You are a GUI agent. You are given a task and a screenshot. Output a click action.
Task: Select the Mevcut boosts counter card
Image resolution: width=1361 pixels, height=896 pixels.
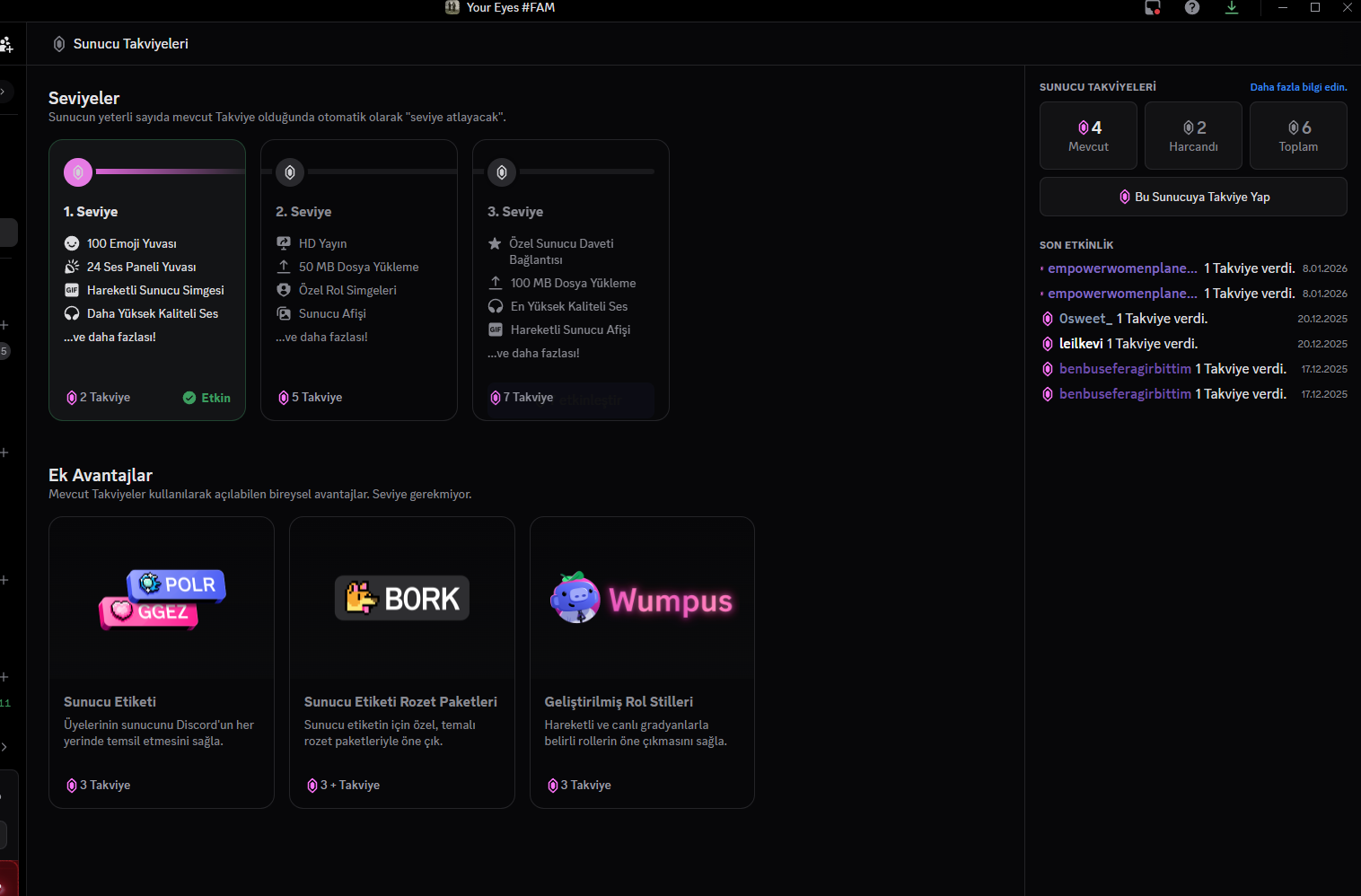coord(1088,136)
